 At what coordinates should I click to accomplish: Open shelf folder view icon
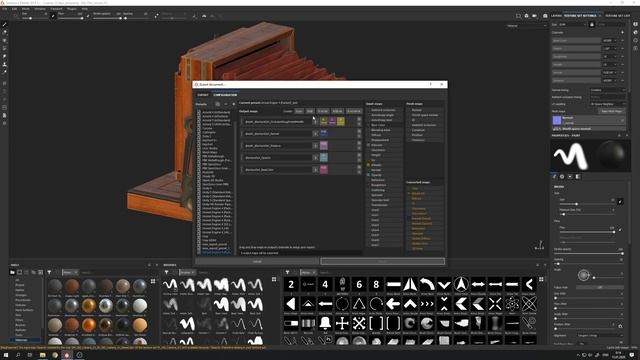[x=12, y=272]
